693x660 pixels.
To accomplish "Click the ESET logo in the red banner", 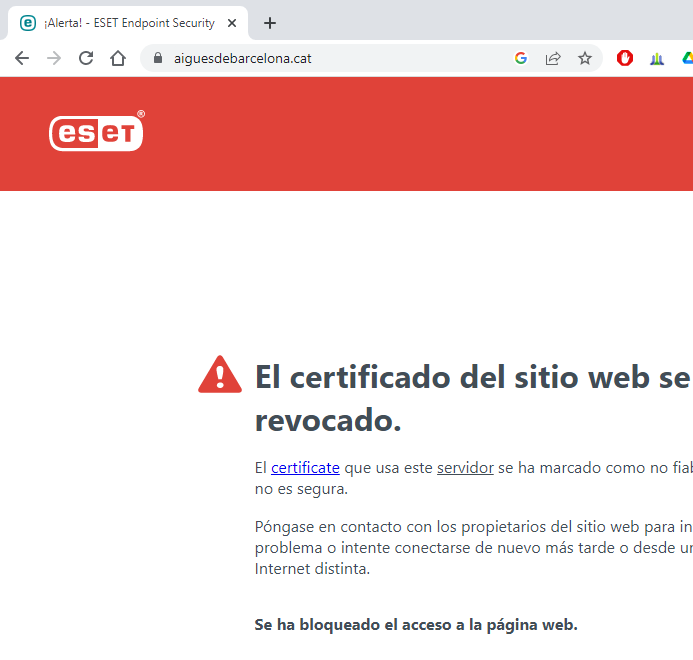I will (x=97, y=131).
